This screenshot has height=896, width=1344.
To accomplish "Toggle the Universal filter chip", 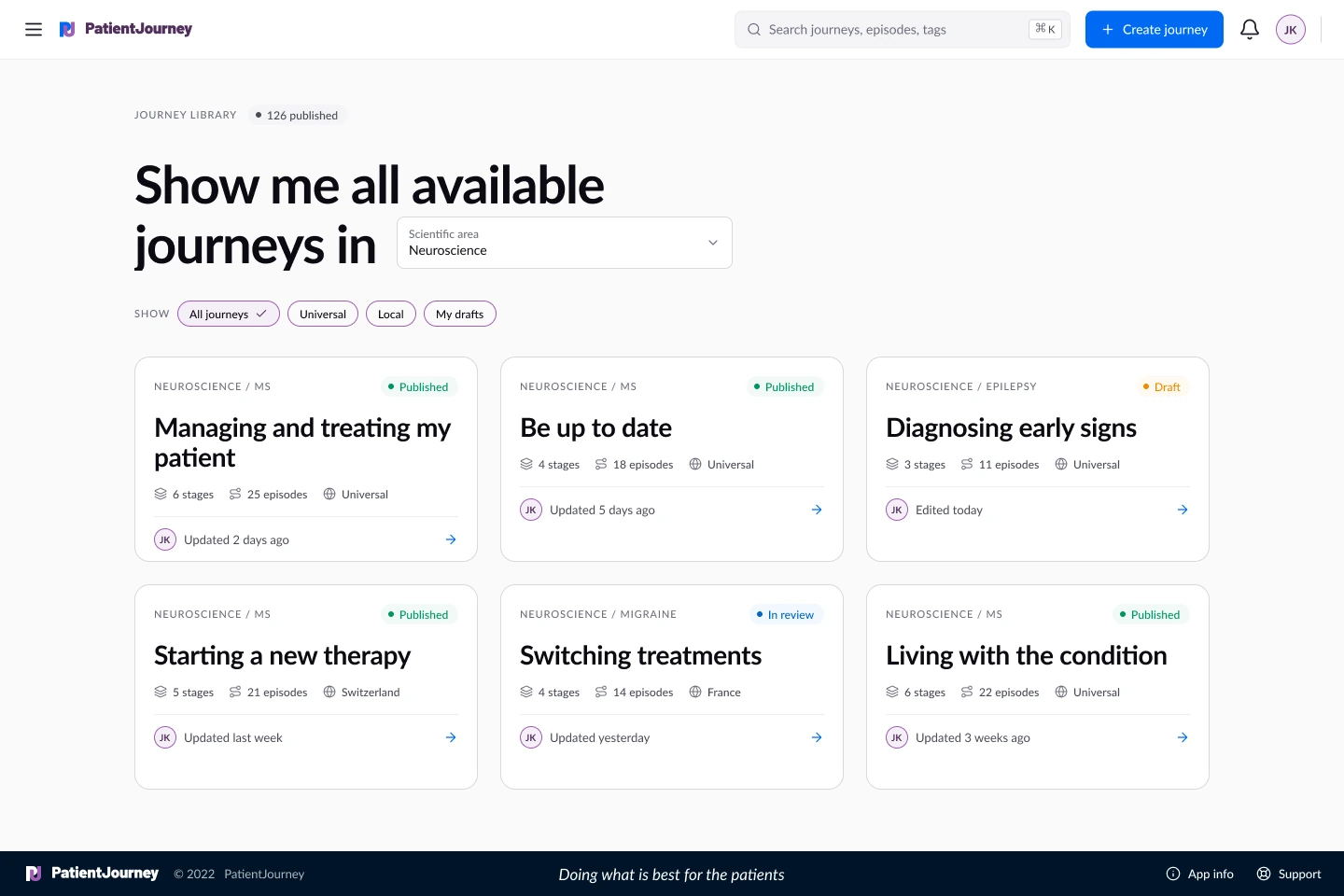I will (x=323, y=314).
